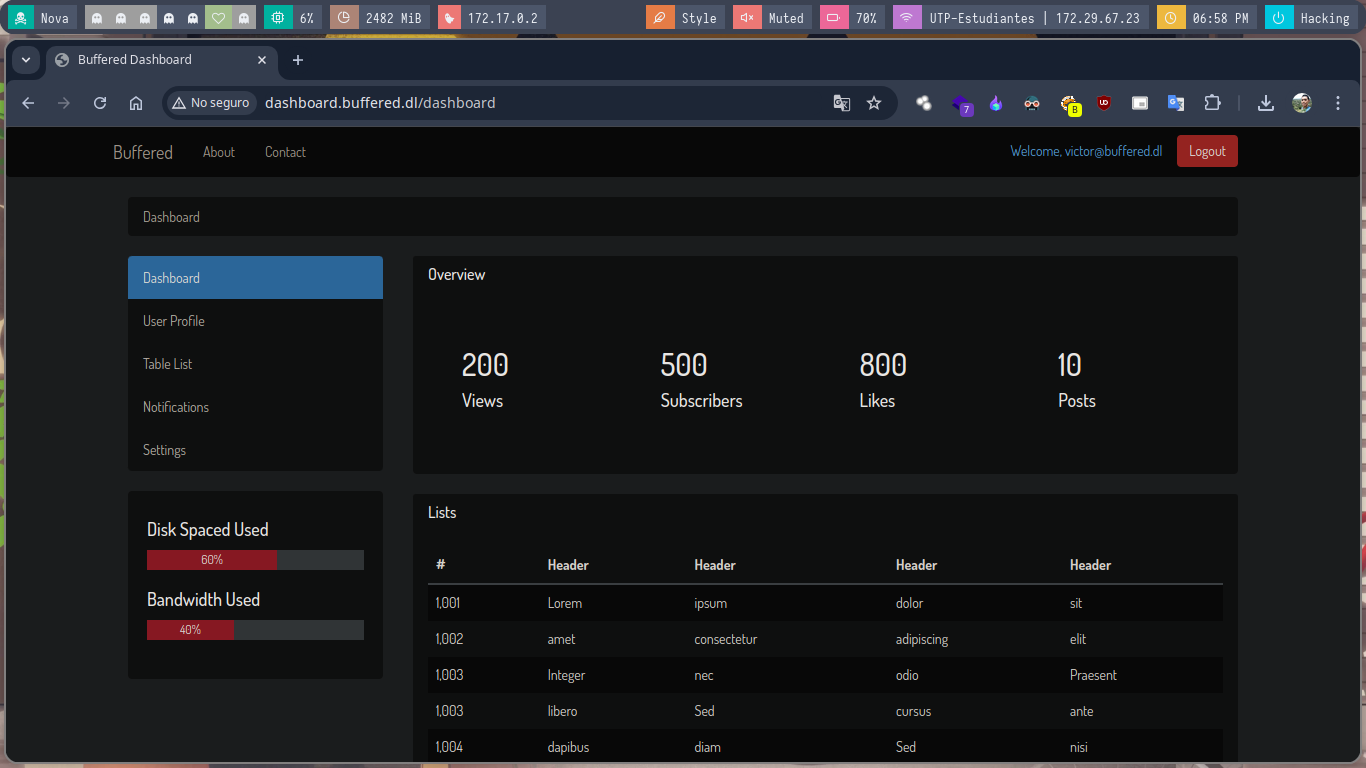
Task: Open Table List from the sidebar menu
Action: coord(168,364)
